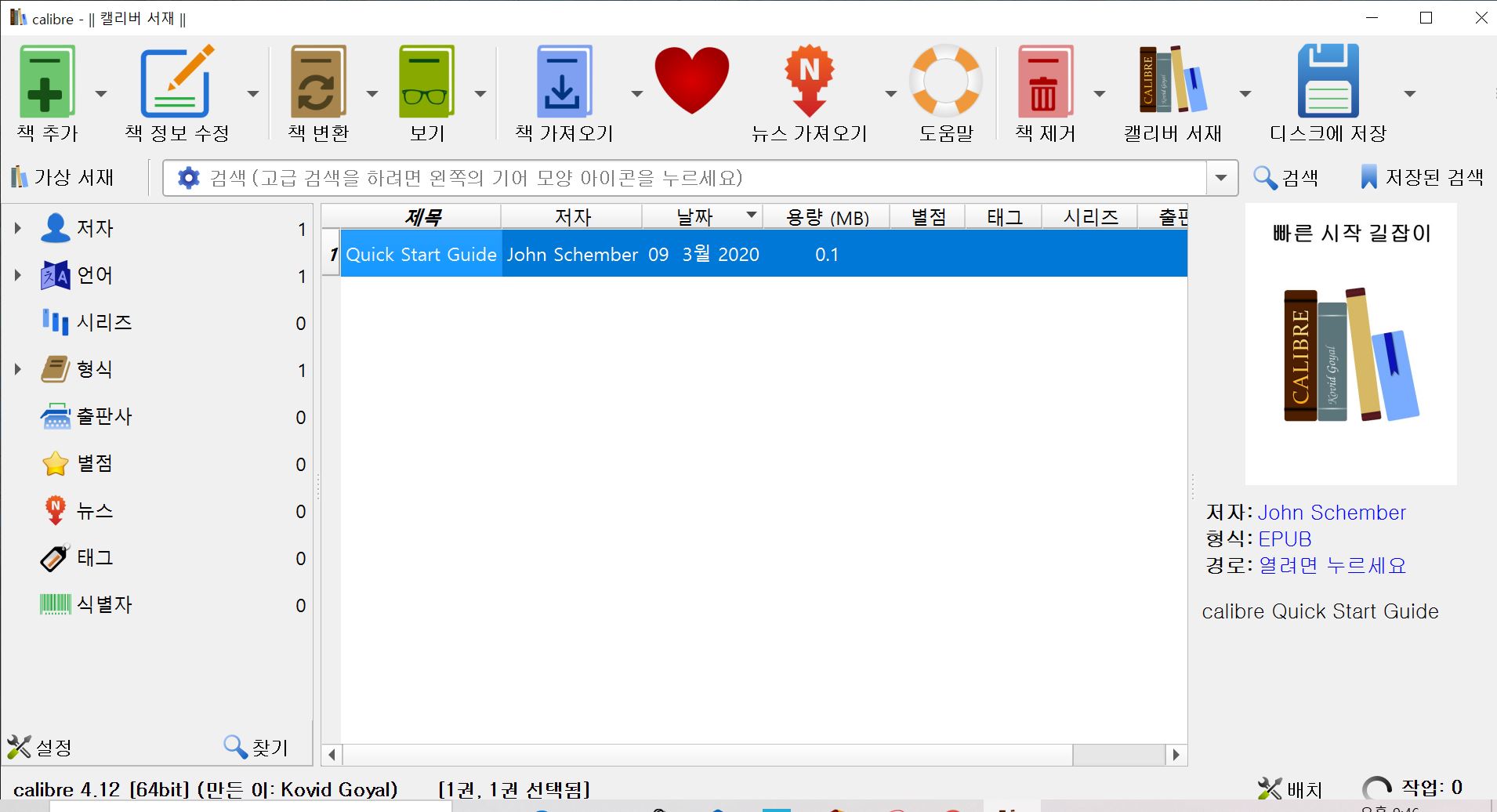Click the horizontal scrollbar left arrow
The width and height of the screenshot is (1497, 812).
pos(332,755)
